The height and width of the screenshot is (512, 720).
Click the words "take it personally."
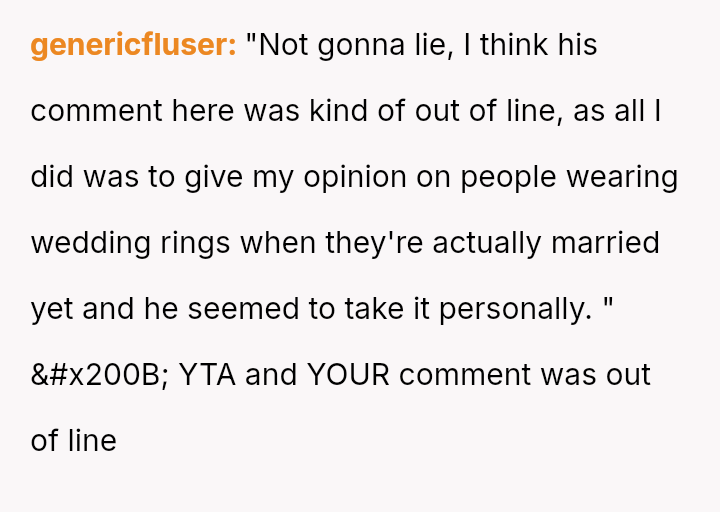coord(468,309)
